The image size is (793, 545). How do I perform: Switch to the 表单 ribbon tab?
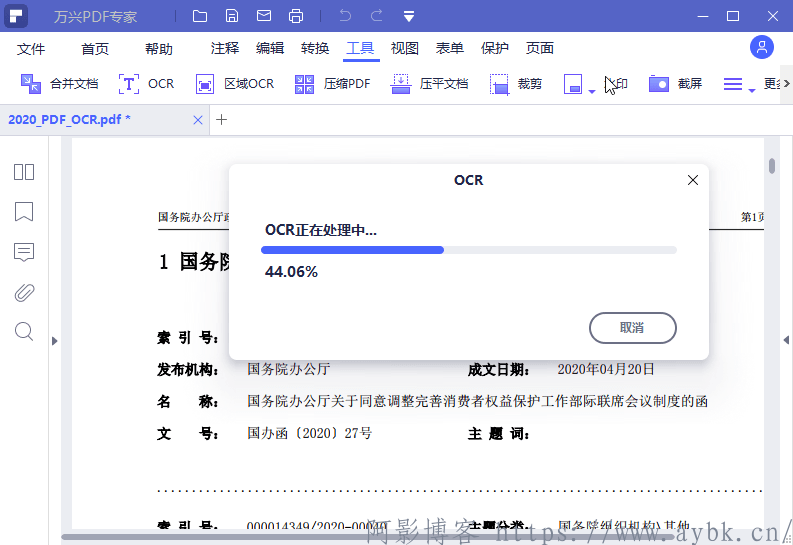450,48
